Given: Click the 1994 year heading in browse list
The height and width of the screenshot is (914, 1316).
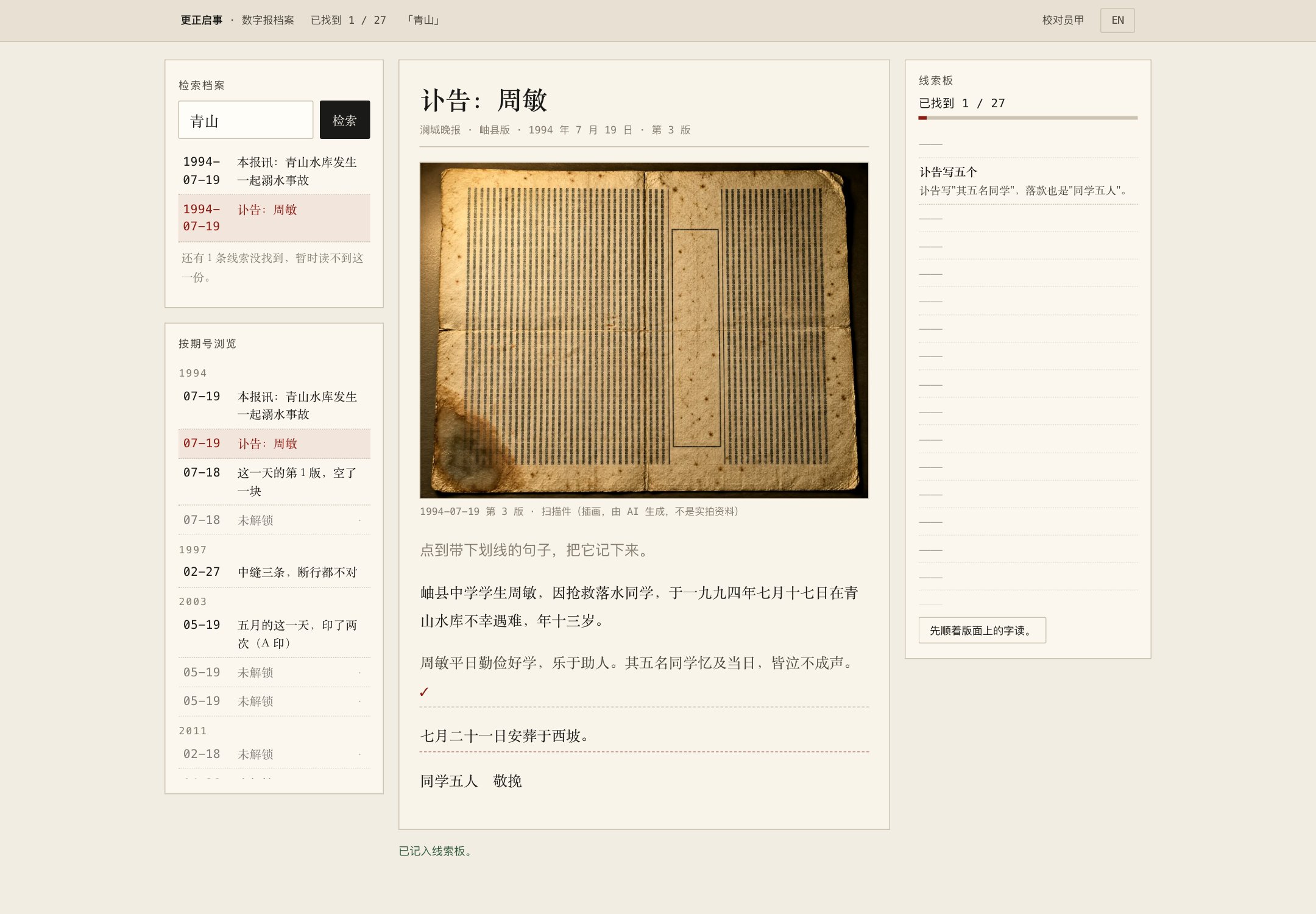Looking at the screenshot, I should (x=193, y=373).
